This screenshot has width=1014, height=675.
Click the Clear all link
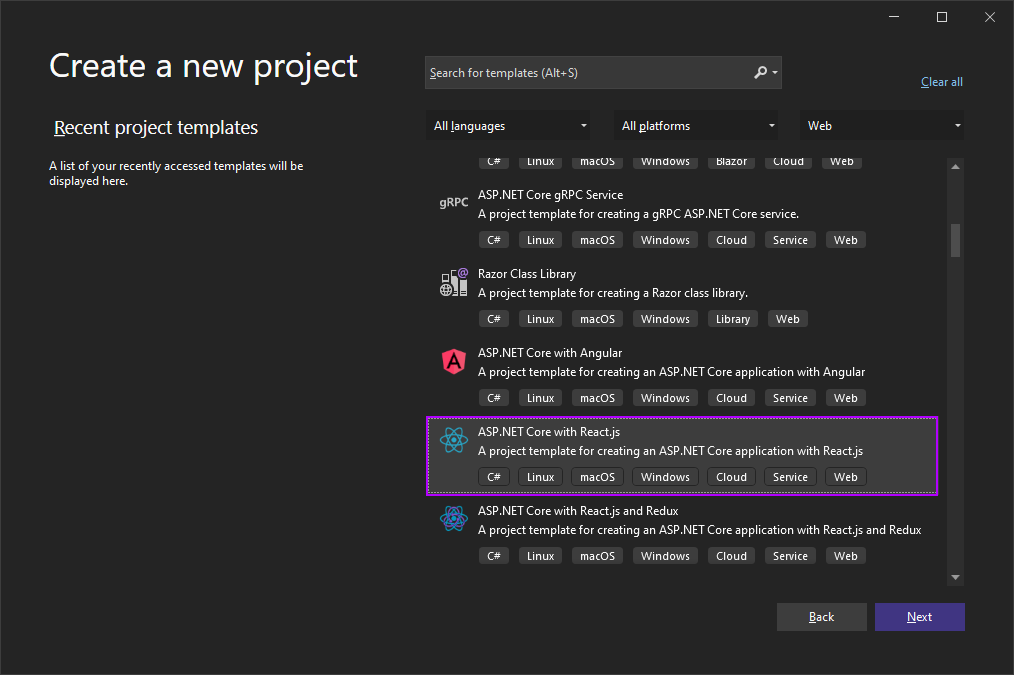942,81
